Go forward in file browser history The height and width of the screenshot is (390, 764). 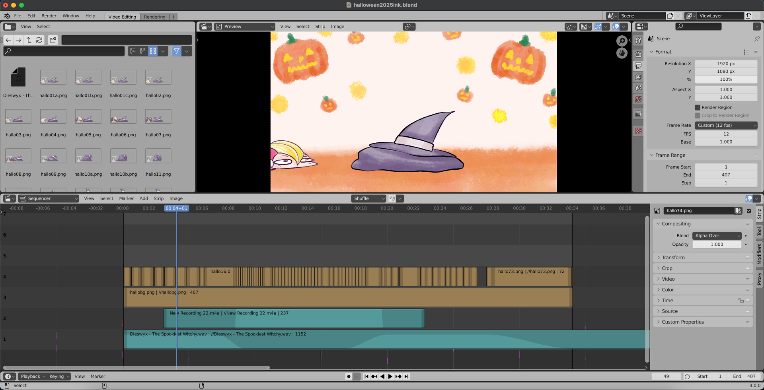point(19,40)
